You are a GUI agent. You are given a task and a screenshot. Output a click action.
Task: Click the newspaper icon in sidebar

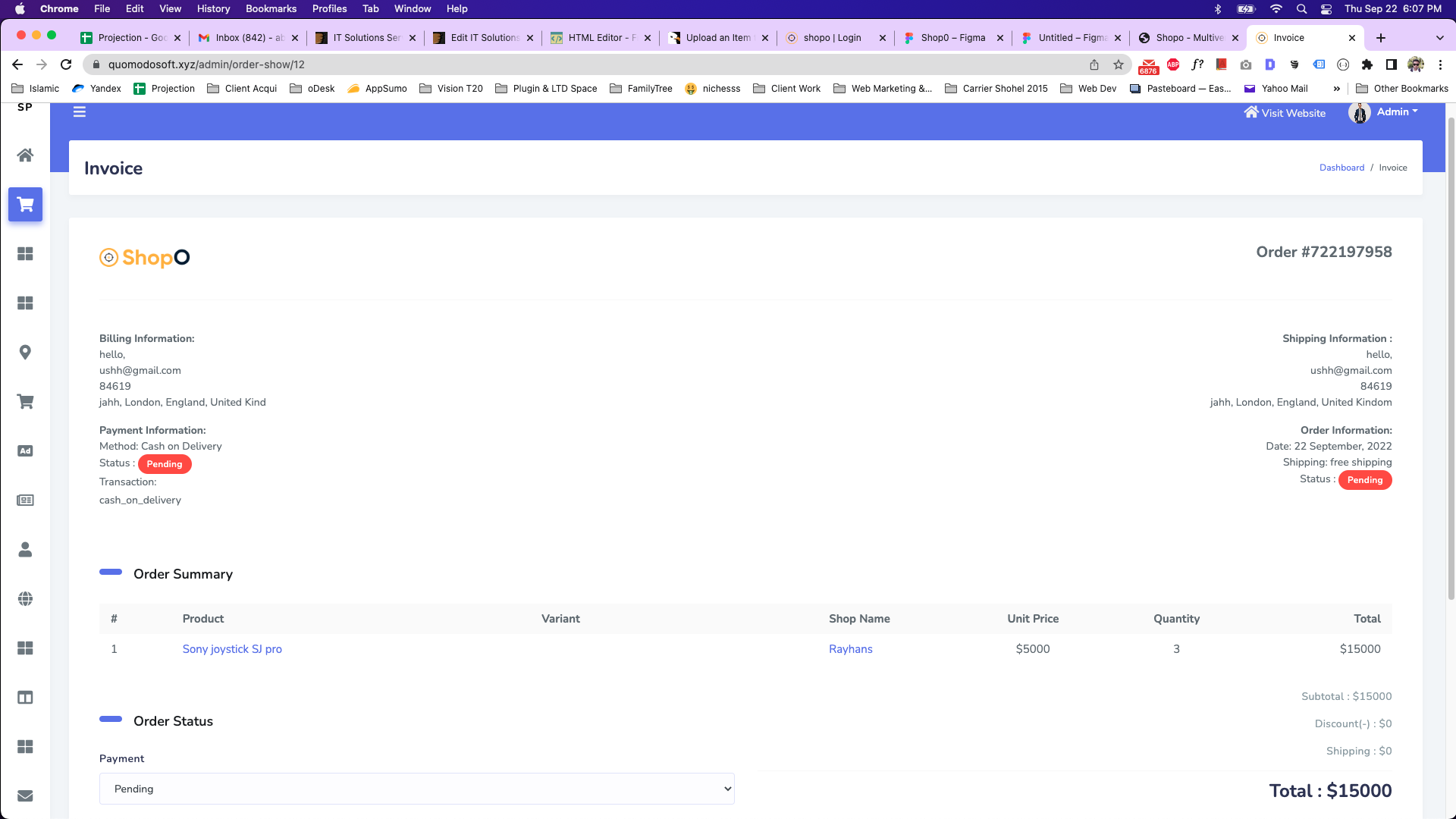(x=25, y=500)
